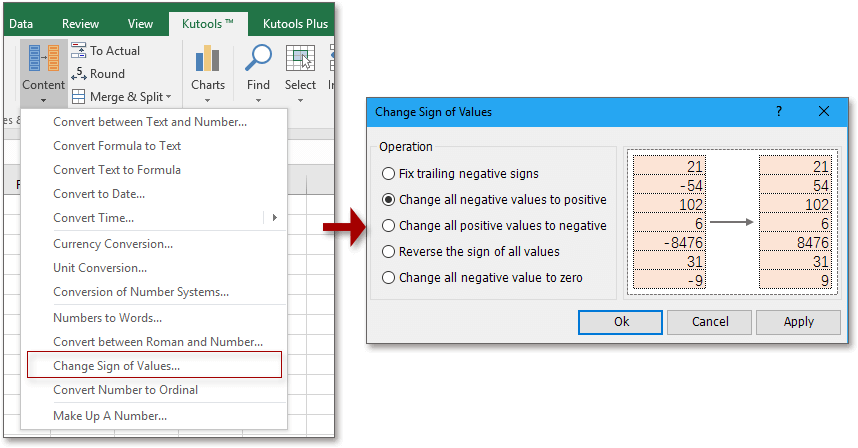
Task: Open the Charts icon
Action: pyautogui.click(x=207, y=59)
